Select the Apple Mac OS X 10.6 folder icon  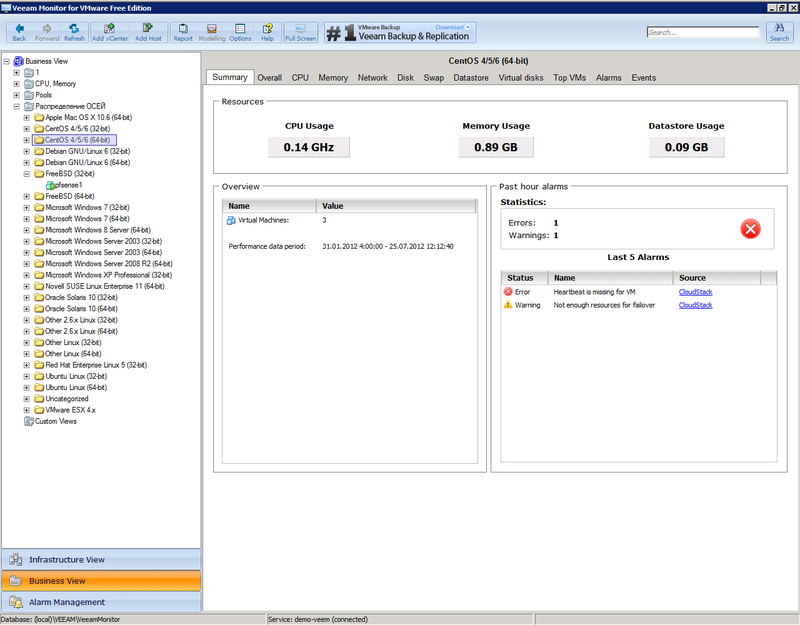tap(39, 117)
